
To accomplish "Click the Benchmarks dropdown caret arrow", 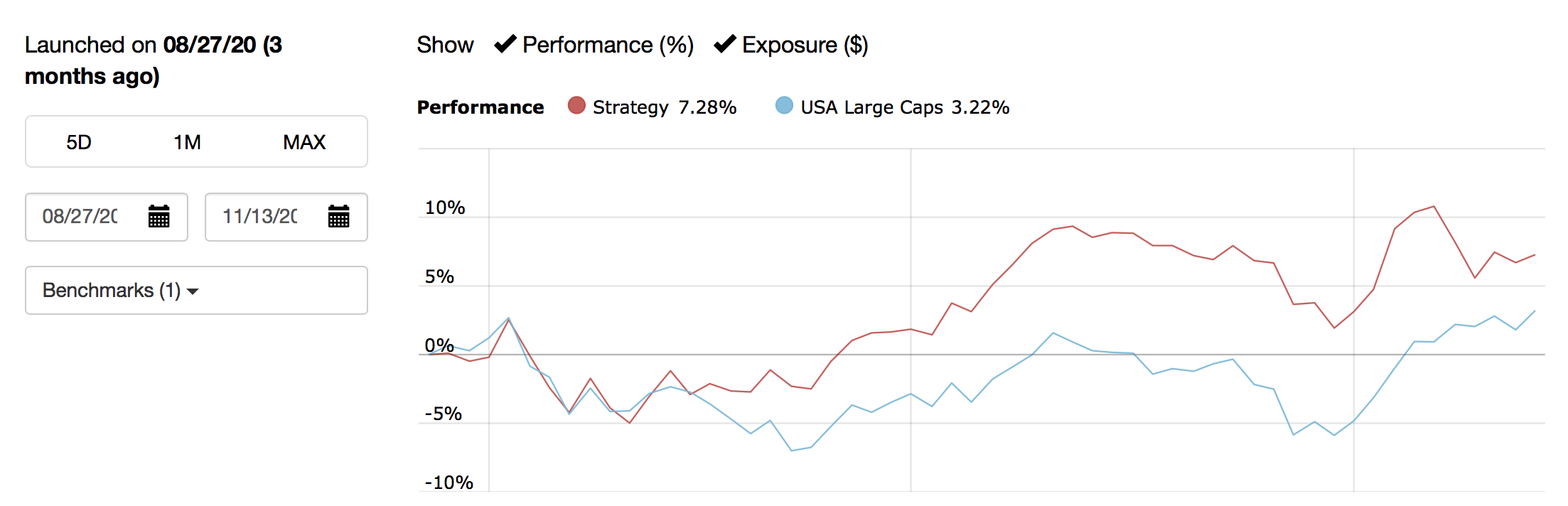I will 193,291.
